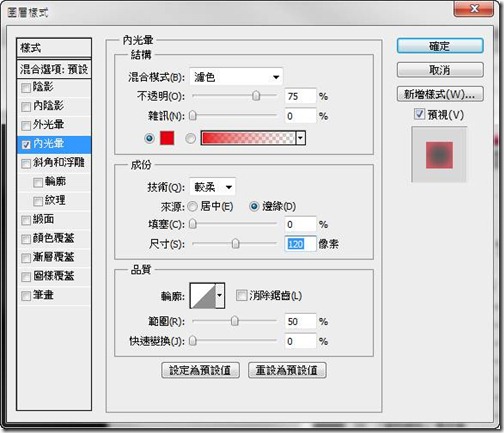This screenshot has height=433, width=504.
Task: Enable the 陰影 drop shadow checkbox
Action: pyautogui.click(x=26, y=88)
